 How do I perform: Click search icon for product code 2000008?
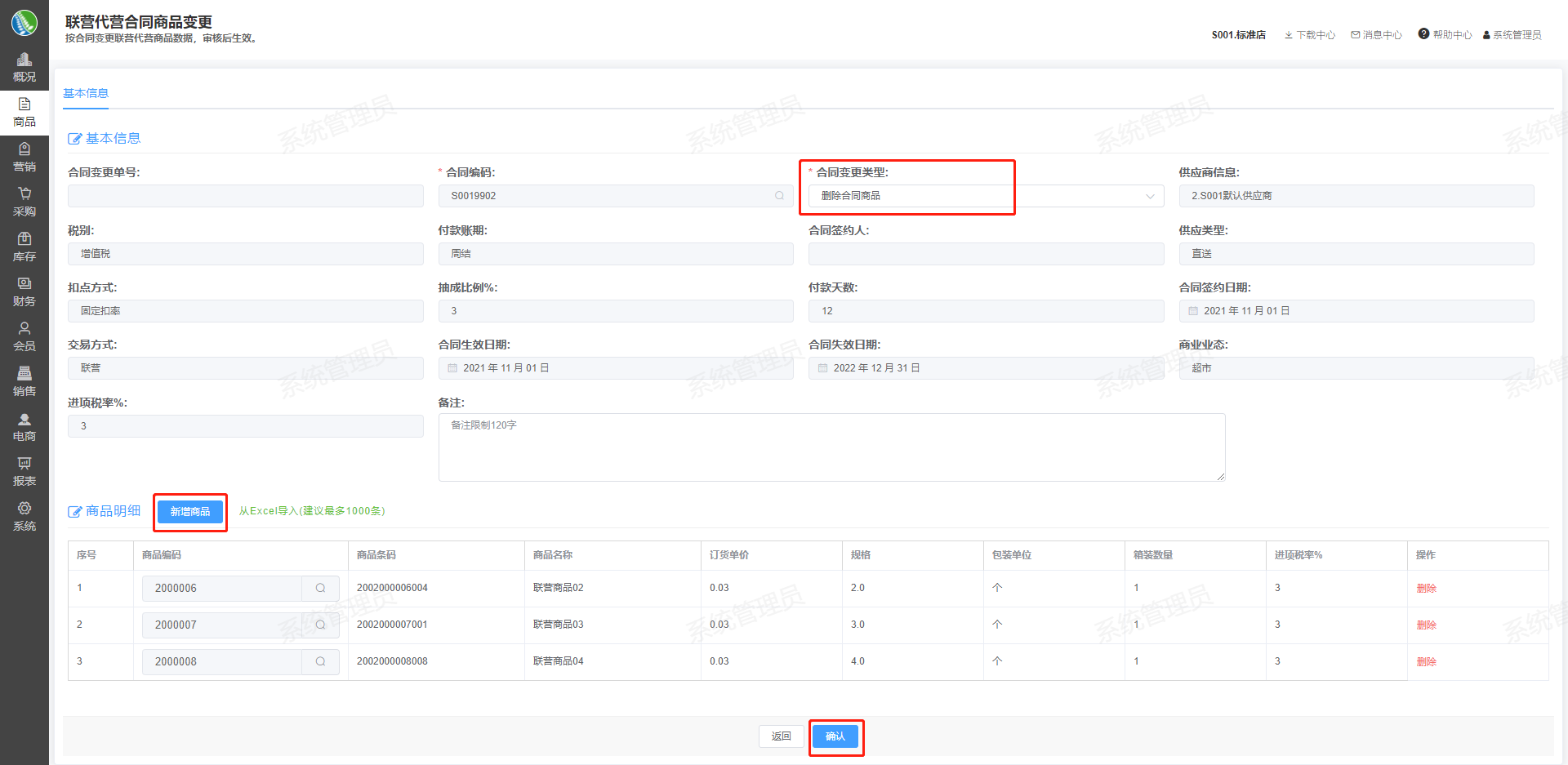pyautogui.click(x=321, y=661)
